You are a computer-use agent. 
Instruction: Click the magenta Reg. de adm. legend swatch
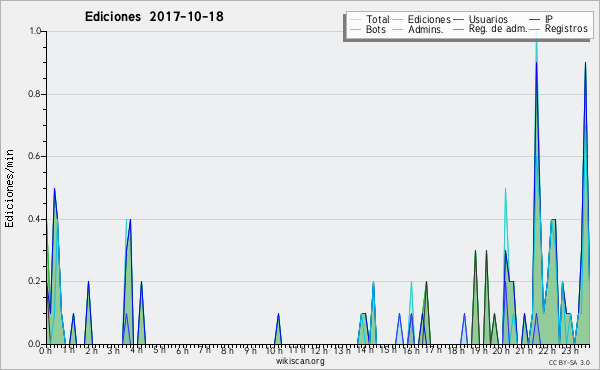point(458,29)
